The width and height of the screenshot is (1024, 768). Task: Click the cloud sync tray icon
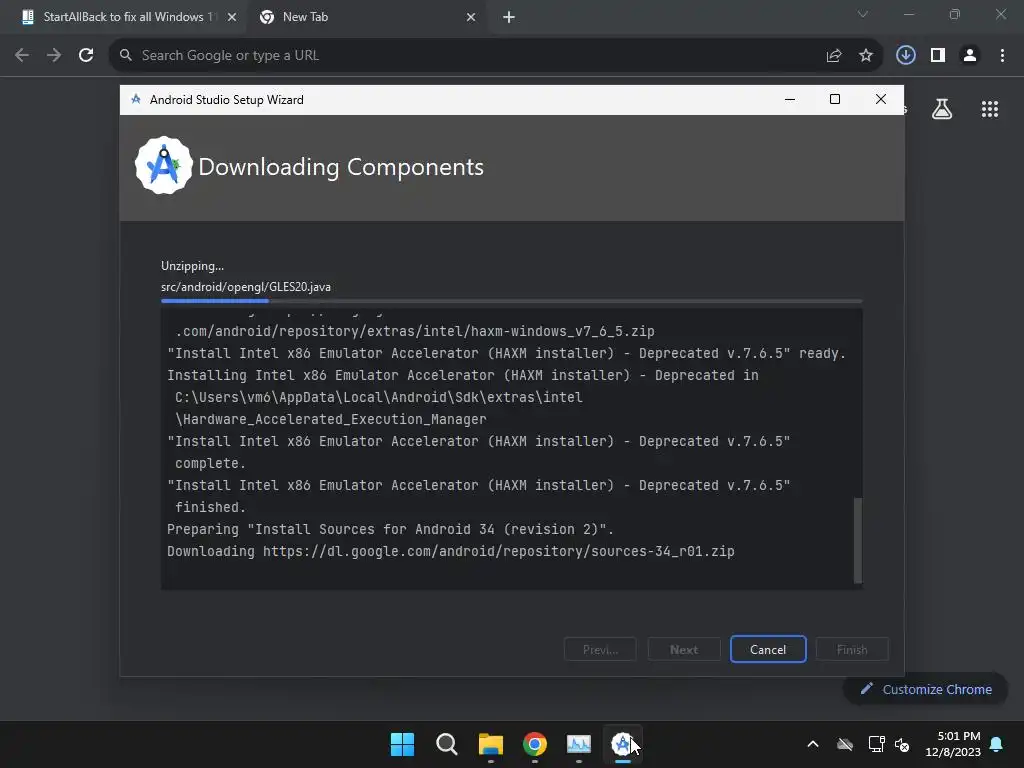[x=845, y=744]
